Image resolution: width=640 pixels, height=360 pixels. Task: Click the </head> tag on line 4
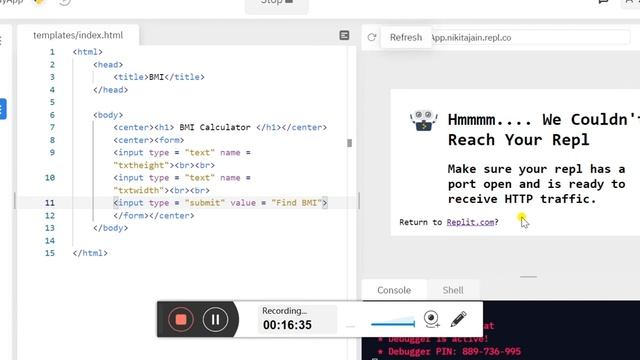[x=111, y=90]
